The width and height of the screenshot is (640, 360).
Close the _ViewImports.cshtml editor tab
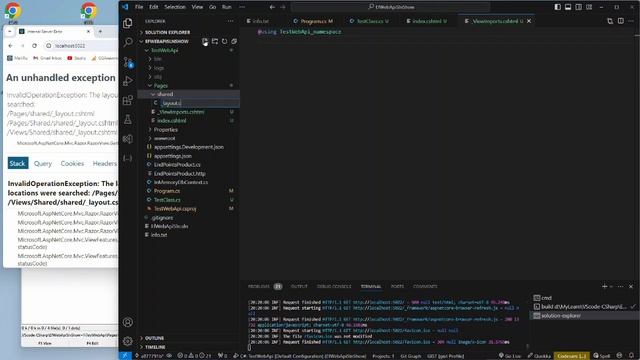tap(529, 21)
